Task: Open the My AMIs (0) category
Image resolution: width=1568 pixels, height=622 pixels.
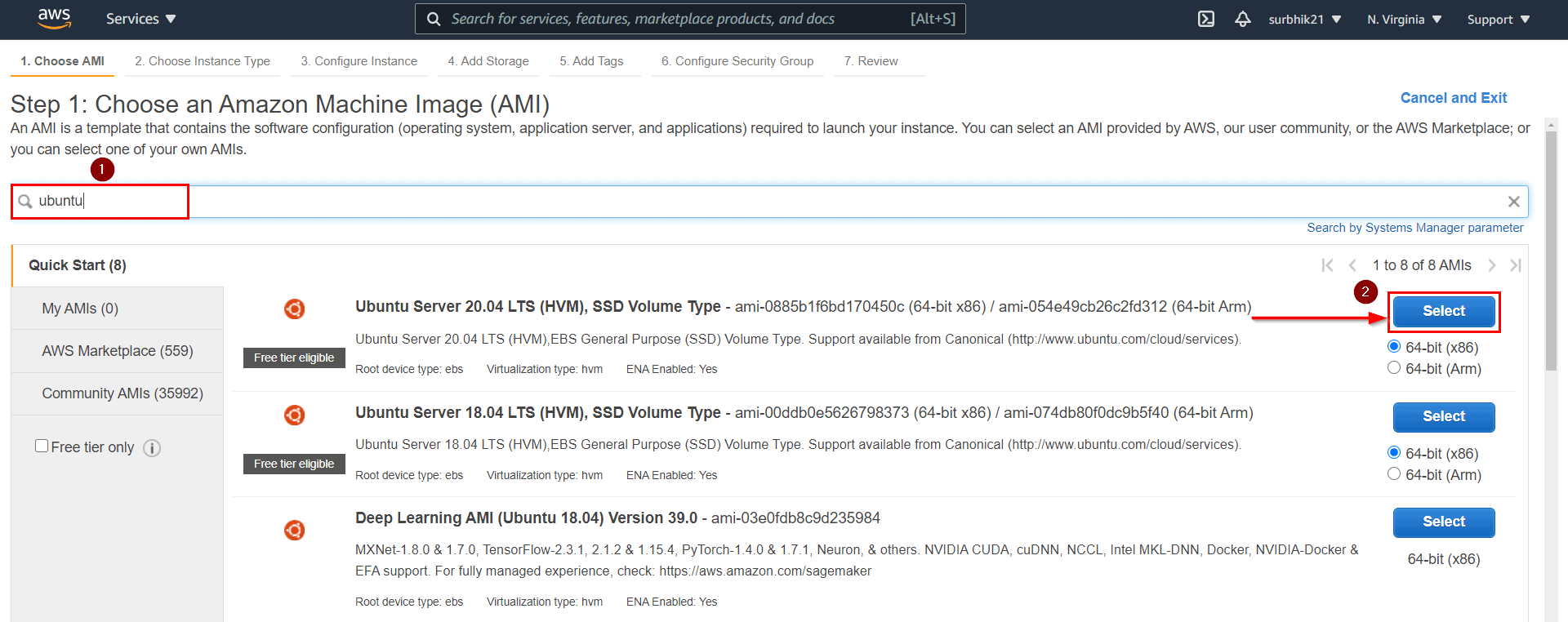Action: click(x=118, y=309)
